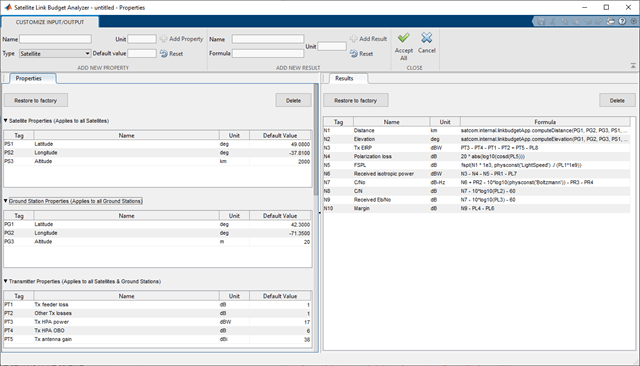Click Delete button in Properties panel

pyautogui.click(x=293, y=100)
